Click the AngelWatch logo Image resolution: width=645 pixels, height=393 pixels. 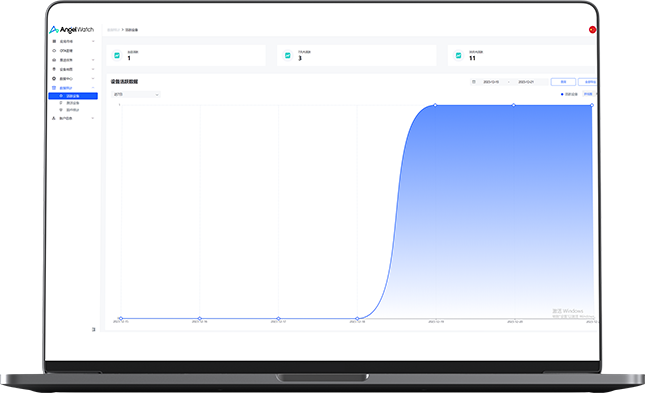point(72,30)
